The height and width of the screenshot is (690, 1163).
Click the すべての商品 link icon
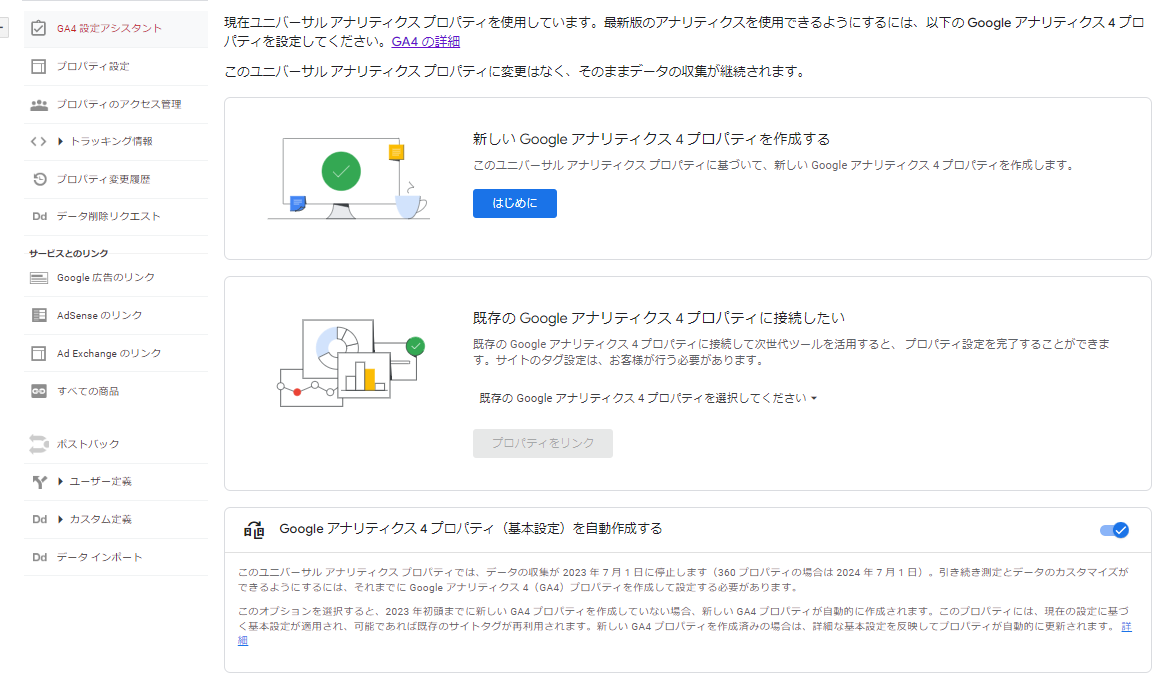(x=39, y=391)
